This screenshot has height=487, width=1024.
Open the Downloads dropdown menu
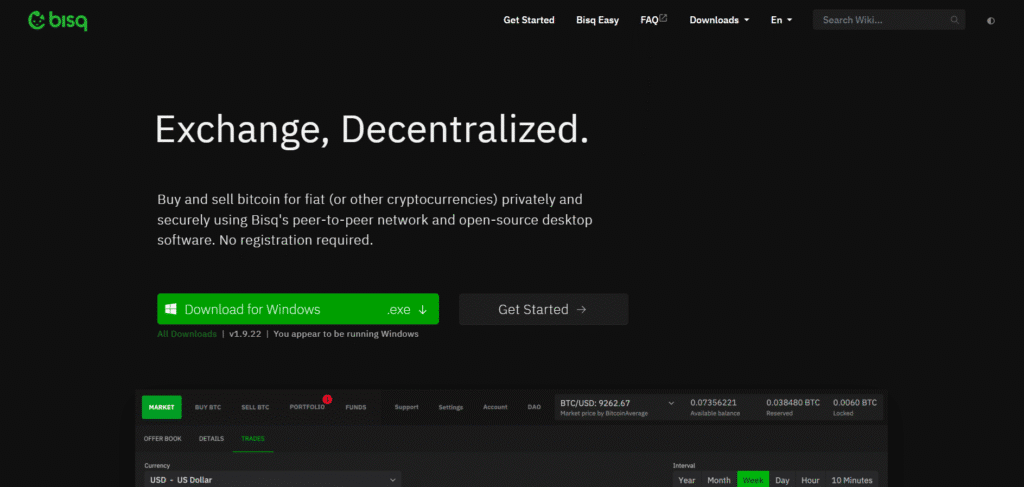click(719, 20)
